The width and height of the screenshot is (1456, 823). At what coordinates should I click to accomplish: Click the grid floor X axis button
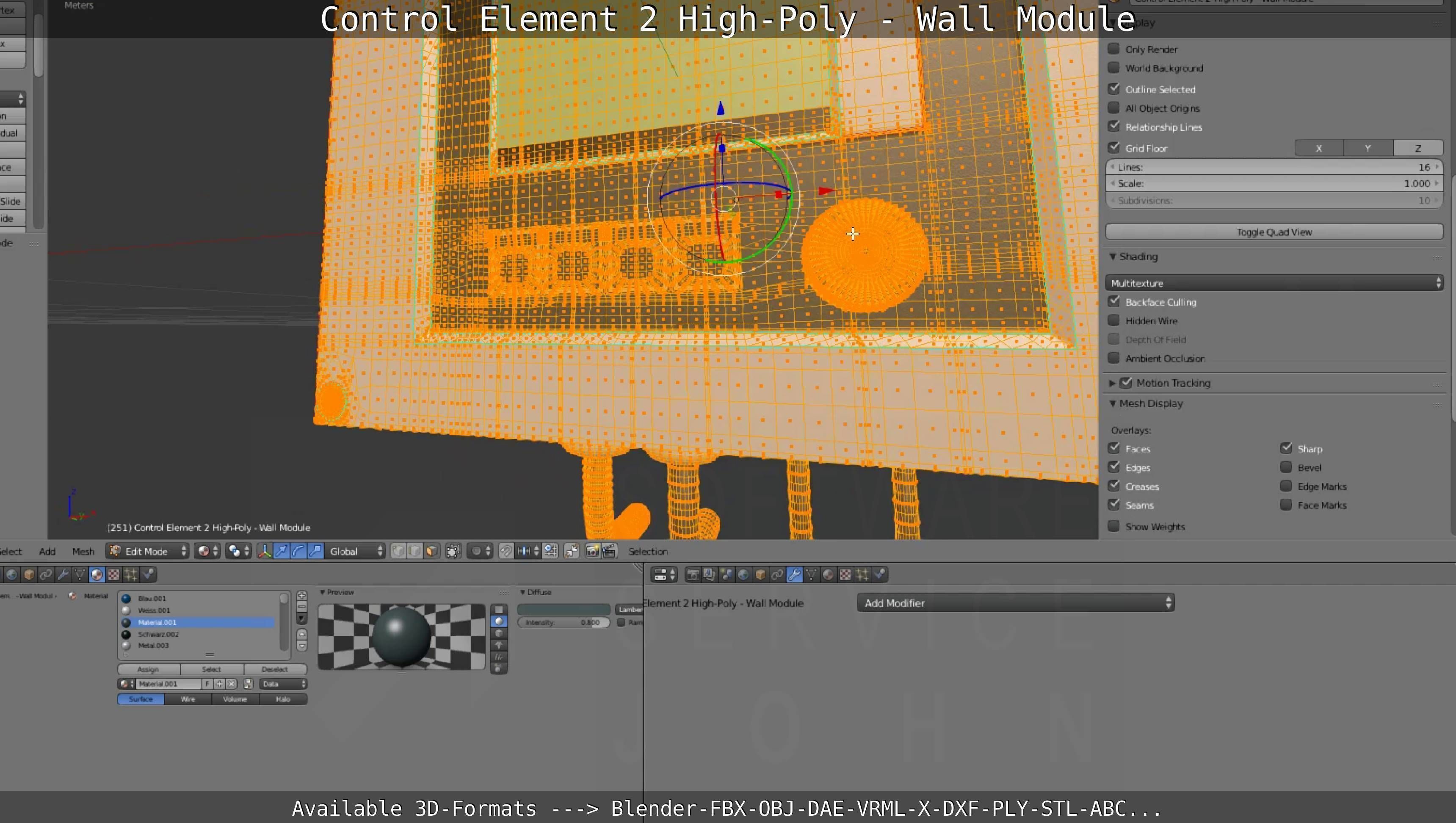click(1319, 148)
